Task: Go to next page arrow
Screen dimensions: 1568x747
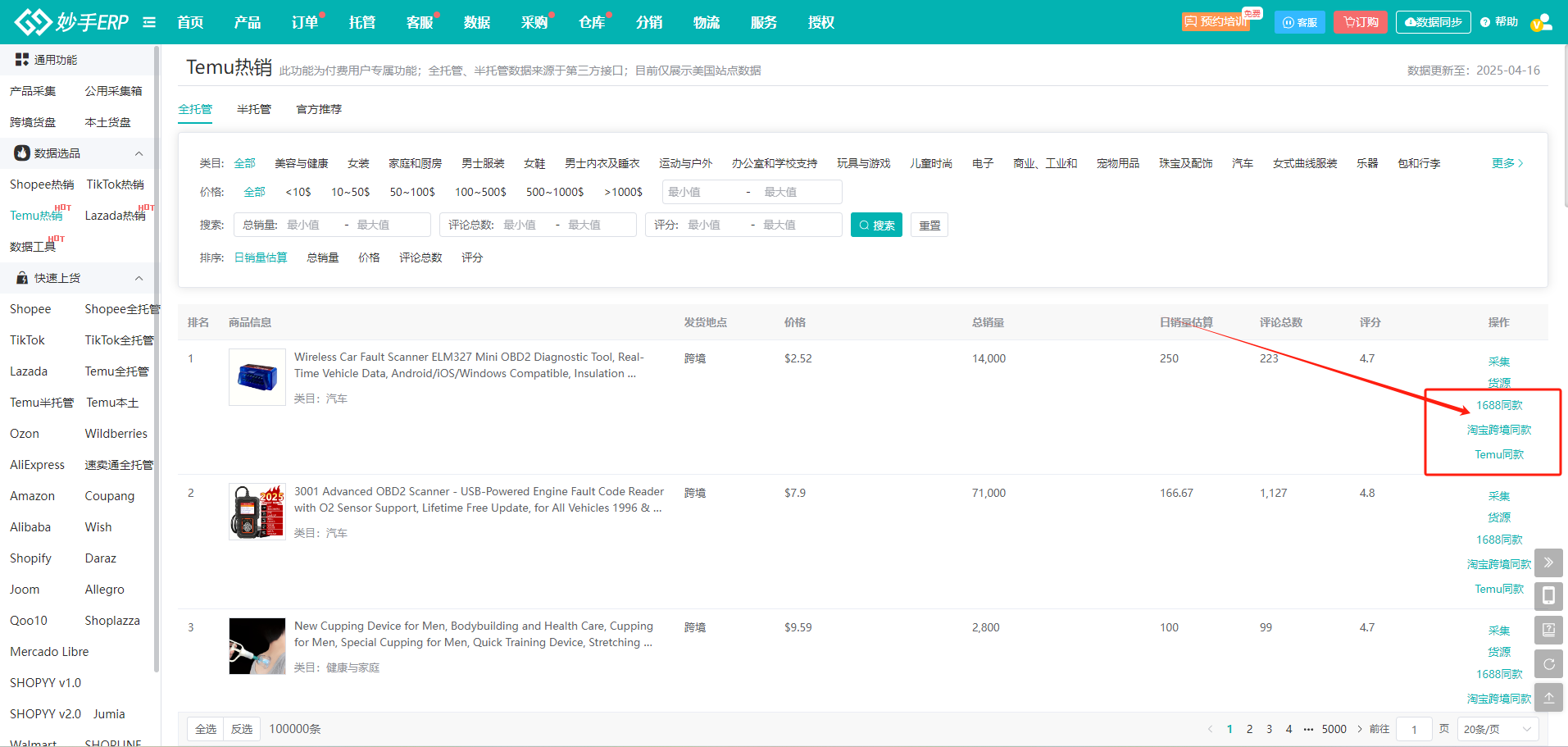Action: pos(1360,729)
